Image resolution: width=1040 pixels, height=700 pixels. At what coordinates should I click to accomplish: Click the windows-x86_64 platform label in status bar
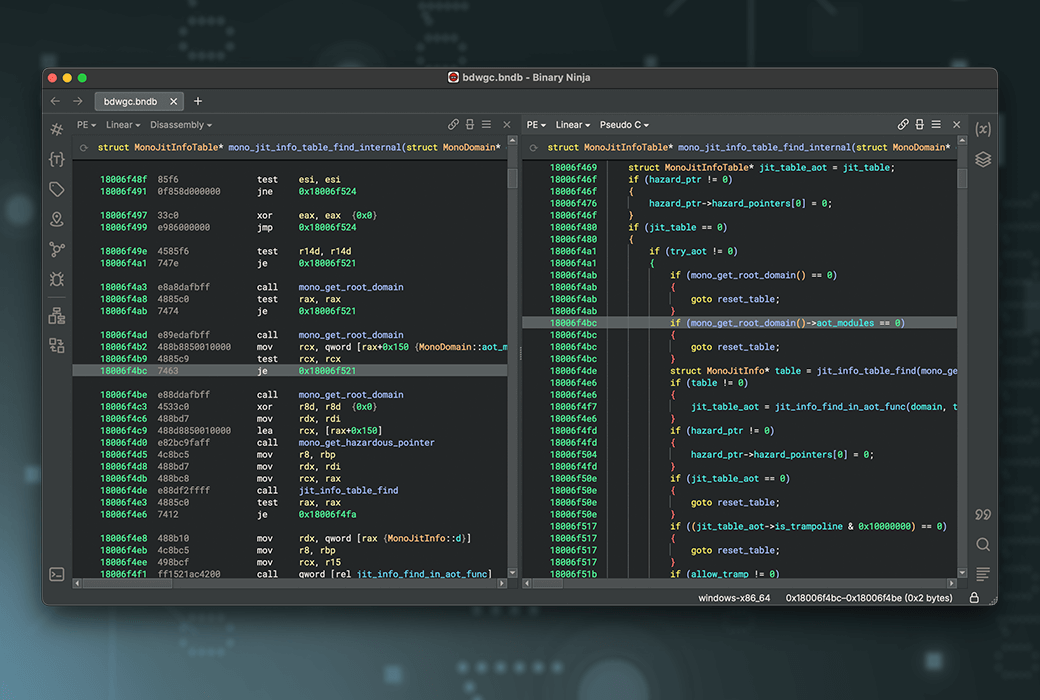[734, 598]
